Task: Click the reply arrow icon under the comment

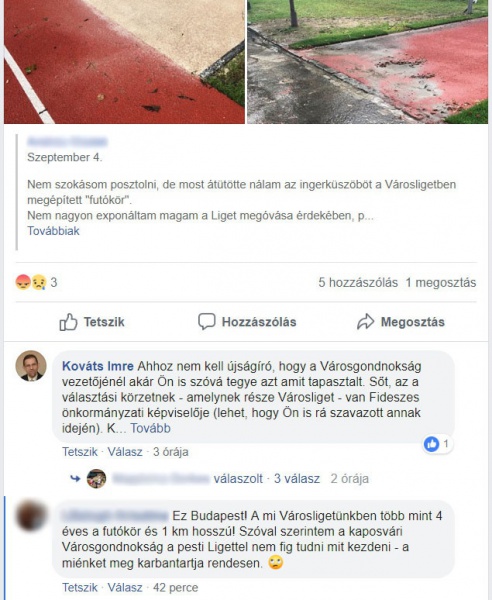Action: click(75, 478)
